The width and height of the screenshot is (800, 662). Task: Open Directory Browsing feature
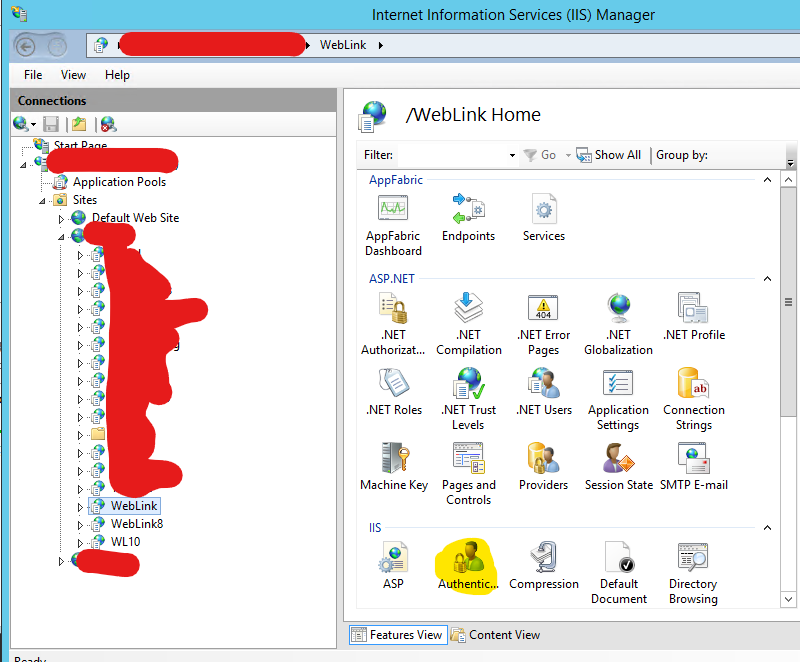pyautogui.click(x=693, y=573)
